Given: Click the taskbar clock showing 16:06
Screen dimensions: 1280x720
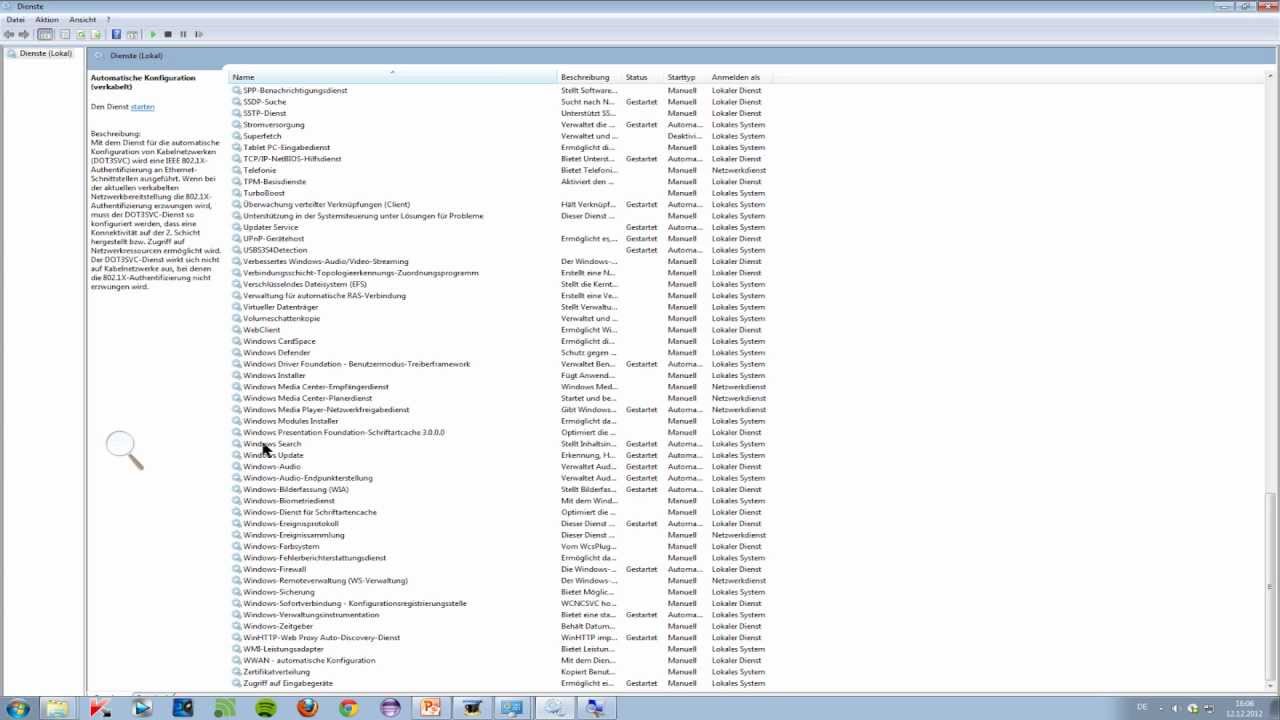Looking at the screenshot, I should 1245,708.
